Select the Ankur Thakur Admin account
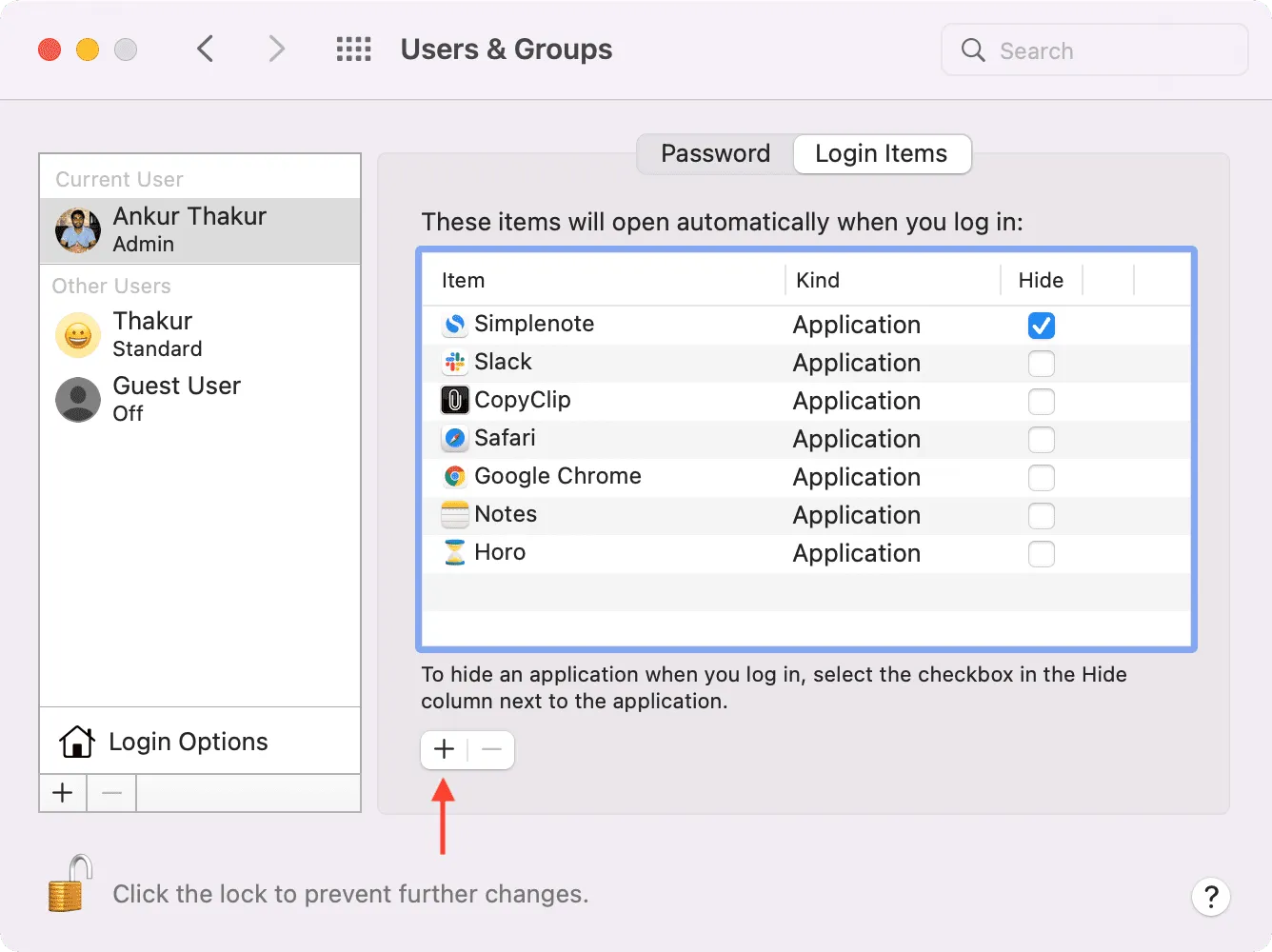The image size is (1272, 952). click(200, 230)
